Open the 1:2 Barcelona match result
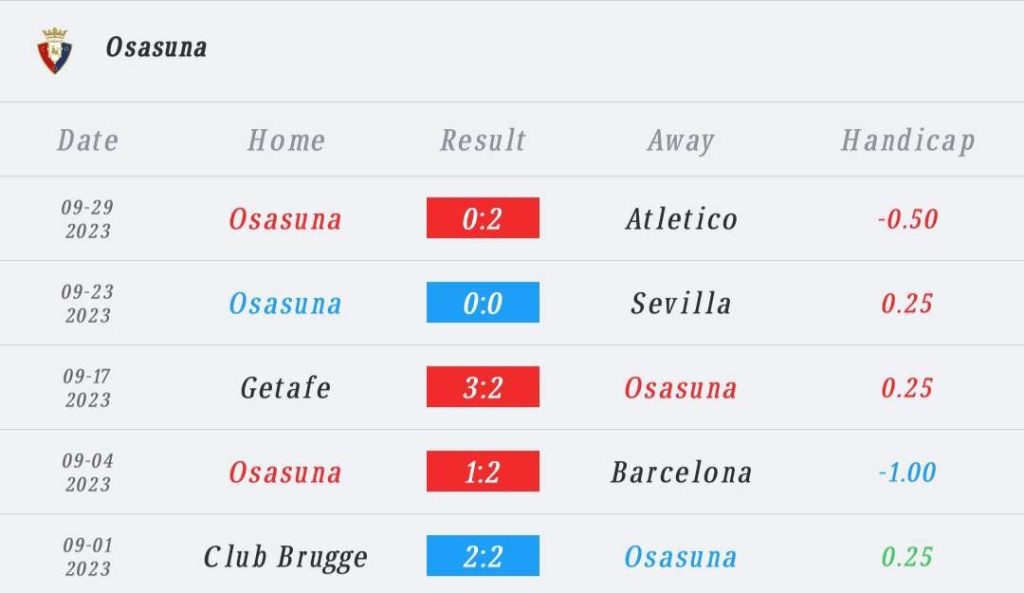 [483, 471]
